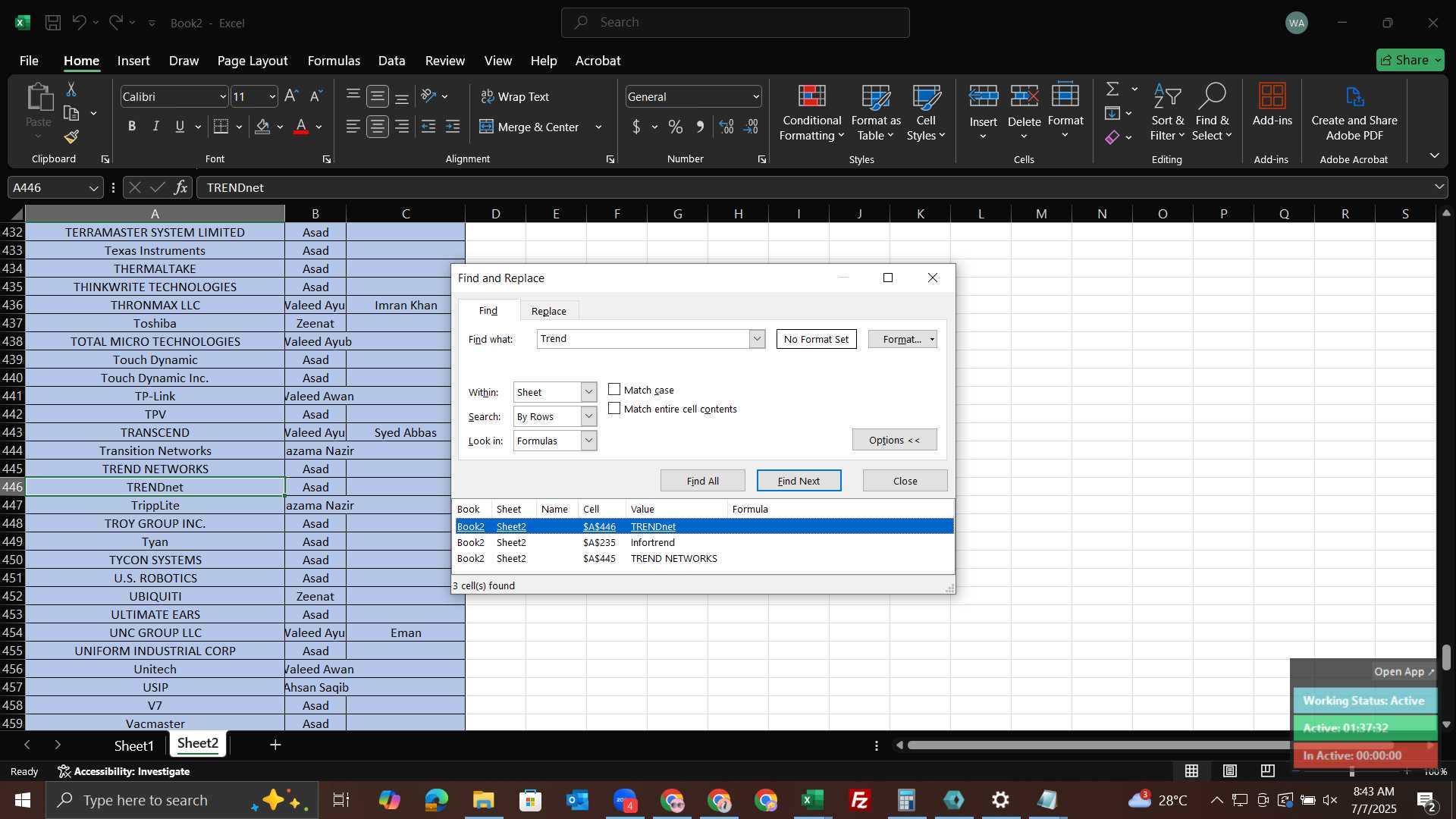Select the Infortrend $A$235 search result
1456x819 pixels.
click(x=704, y=542)
